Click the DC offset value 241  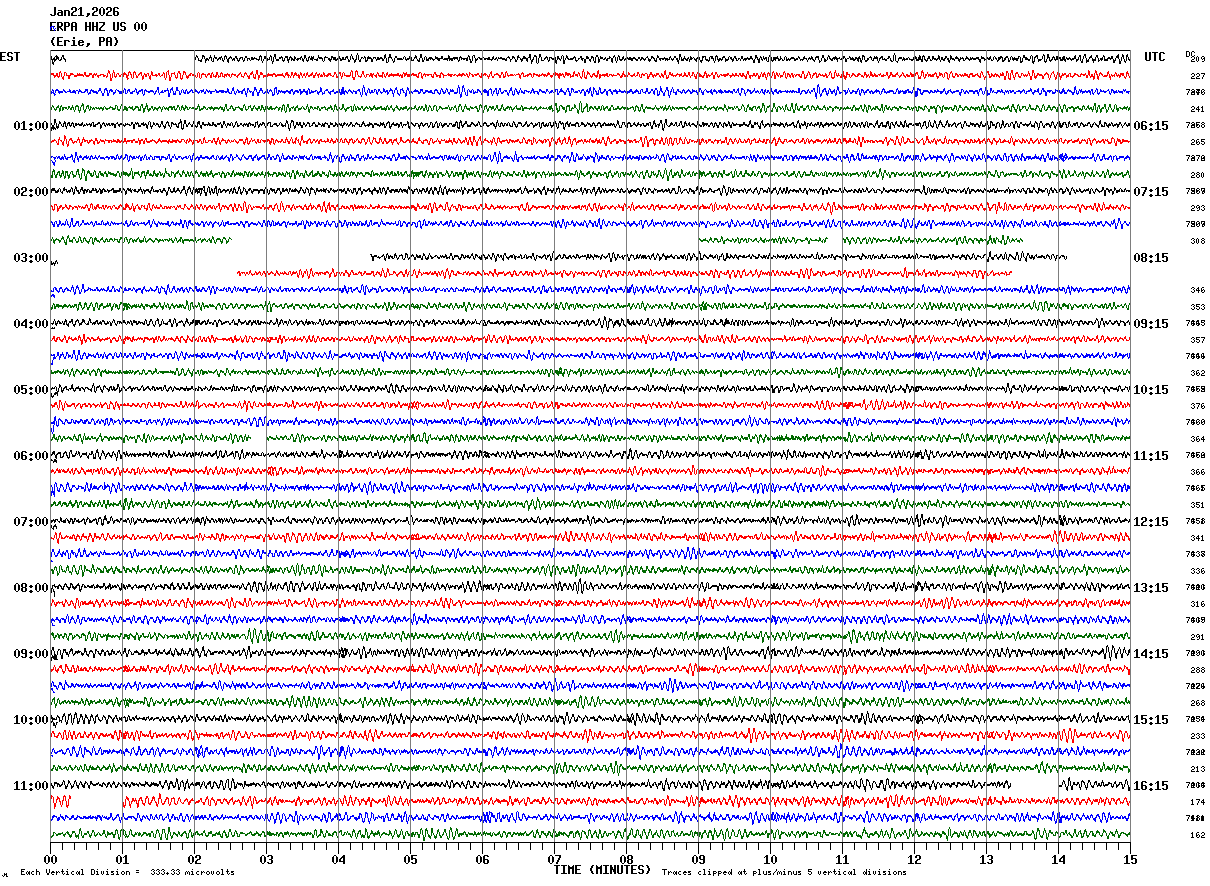click(1197, 109)
